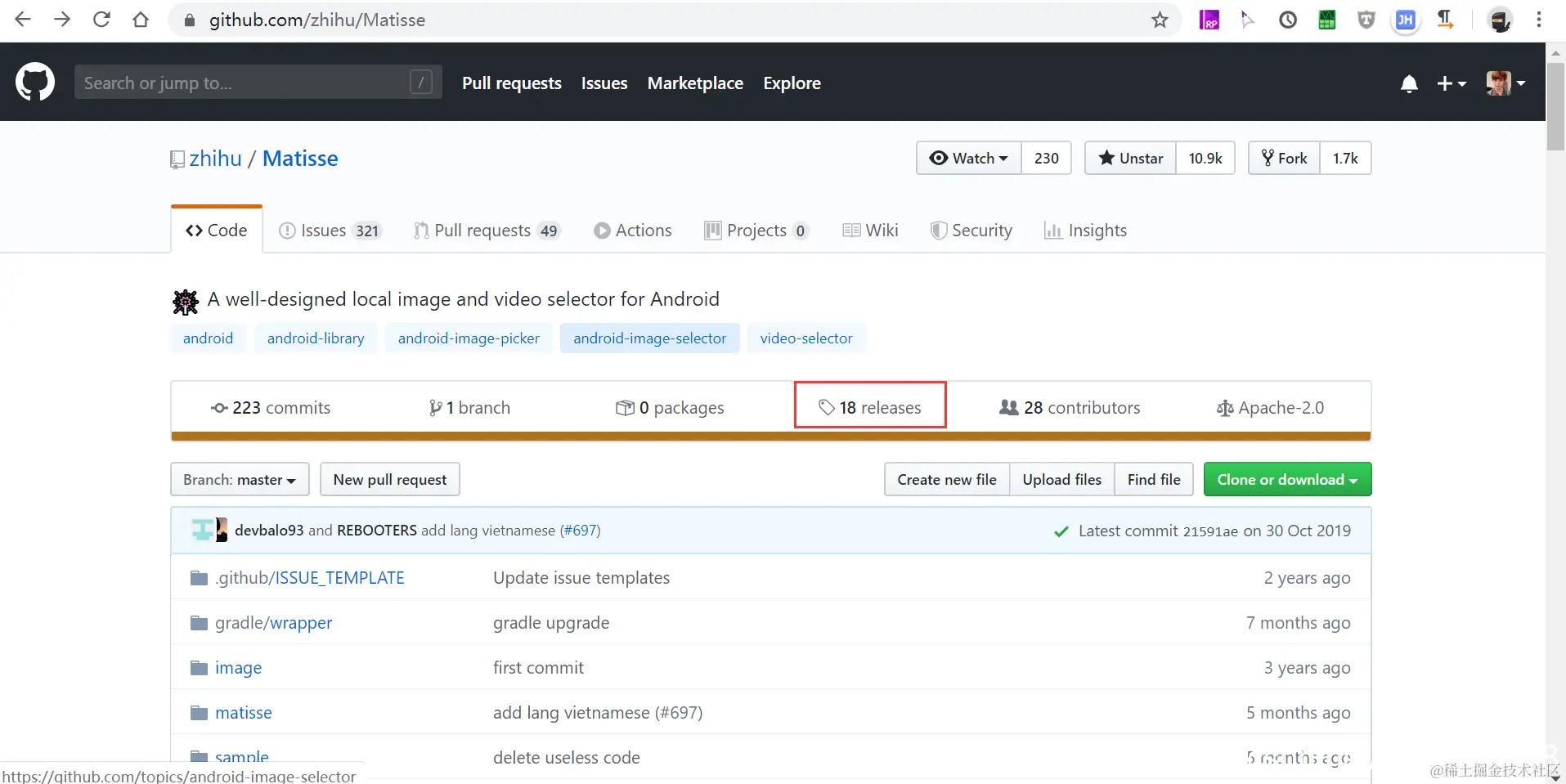Open Pull requests in the top navigation
The height and width of the screenshot is (784, 1566).
pos(512,83)
